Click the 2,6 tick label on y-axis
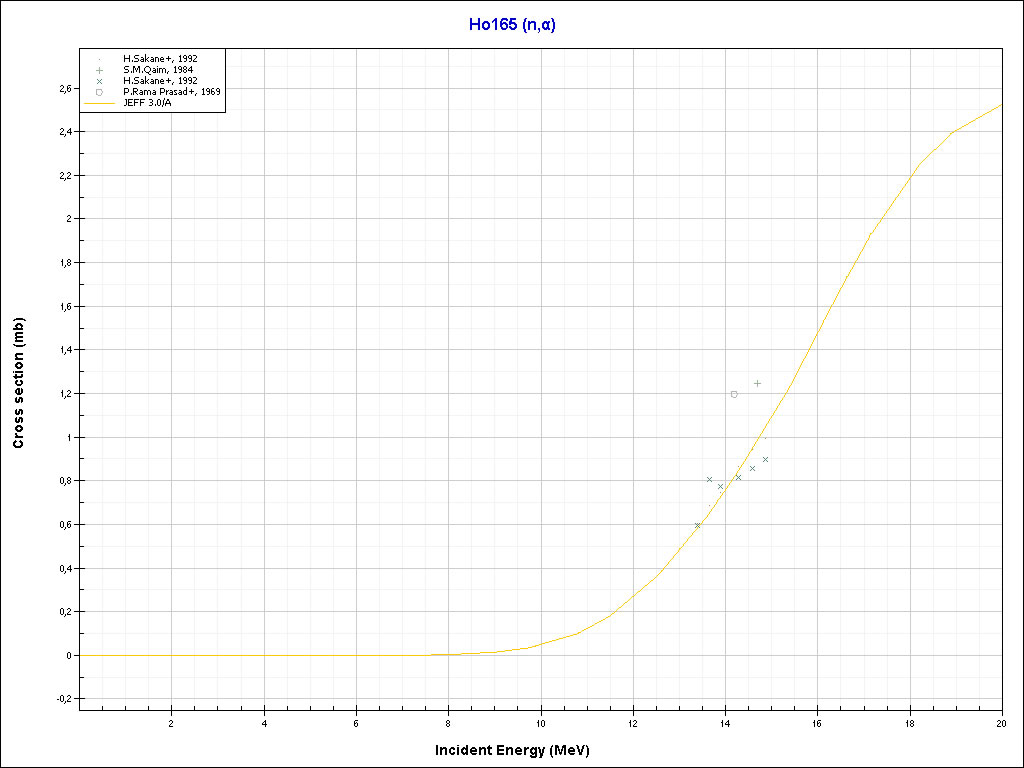This screenshot has width=1024, height=768. [65, 88]
